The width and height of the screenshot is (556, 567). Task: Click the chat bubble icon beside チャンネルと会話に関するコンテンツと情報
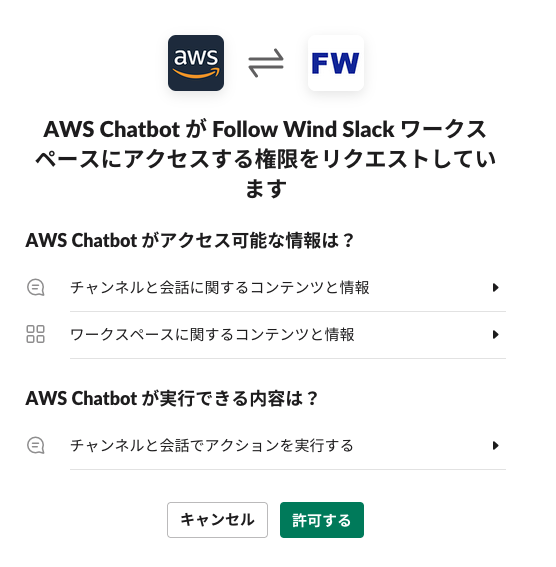[x=35, y=288]
